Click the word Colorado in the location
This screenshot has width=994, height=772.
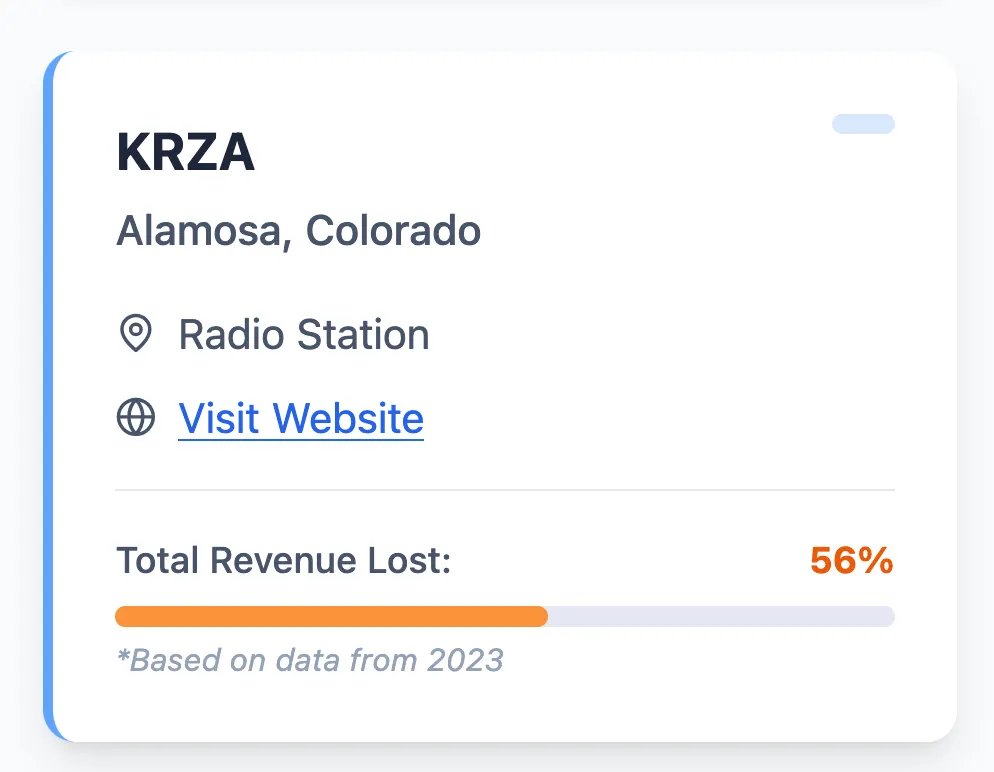[393, 231]
